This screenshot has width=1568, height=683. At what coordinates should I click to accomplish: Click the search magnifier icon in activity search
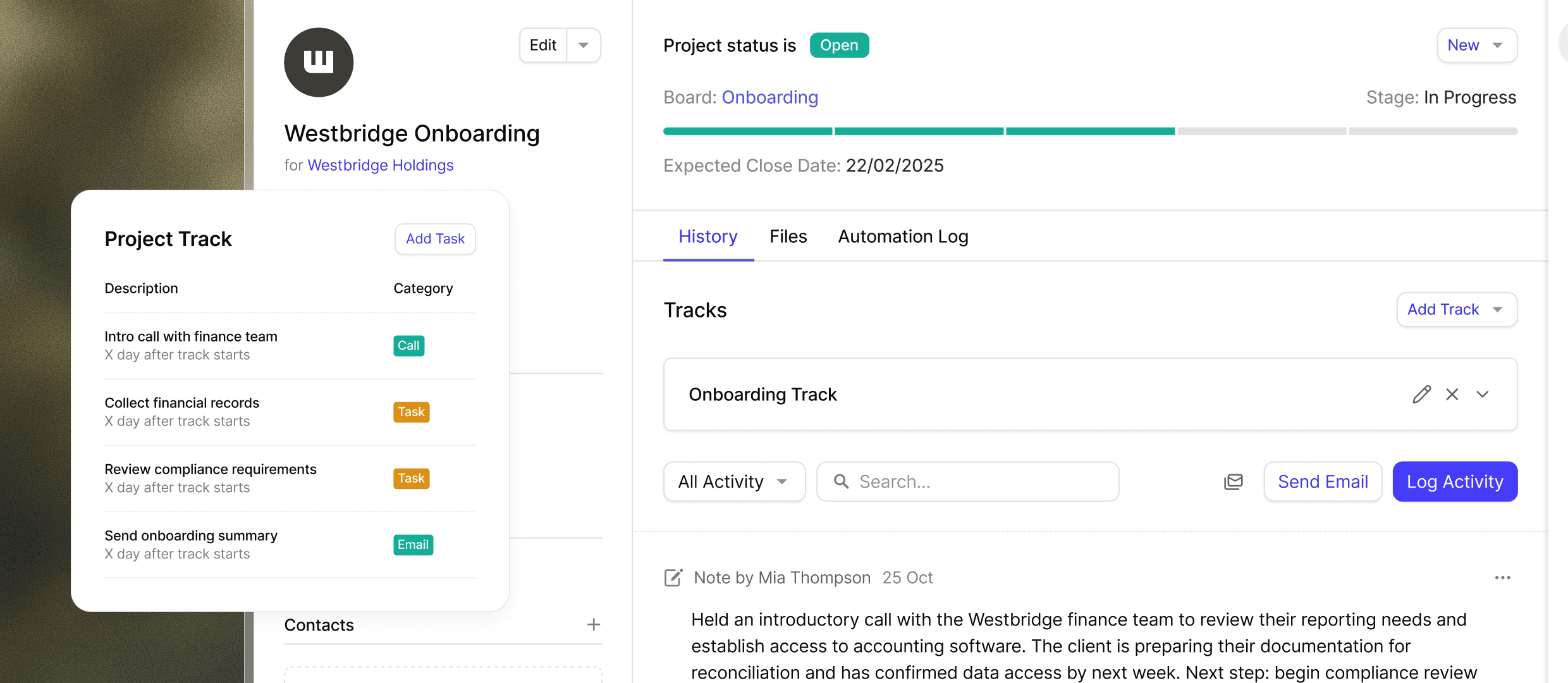pyautogui.click(x=841, y=481)
